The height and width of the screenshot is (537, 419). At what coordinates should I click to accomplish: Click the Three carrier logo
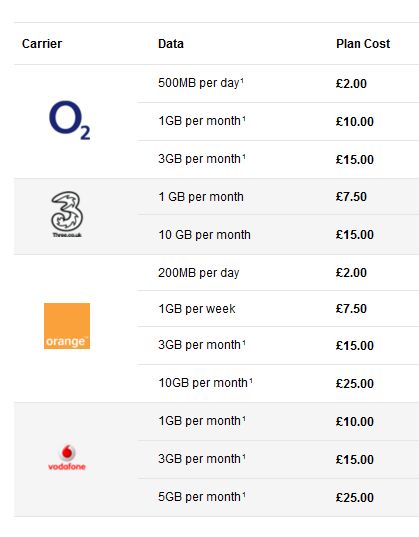click(x=67, y=214)
